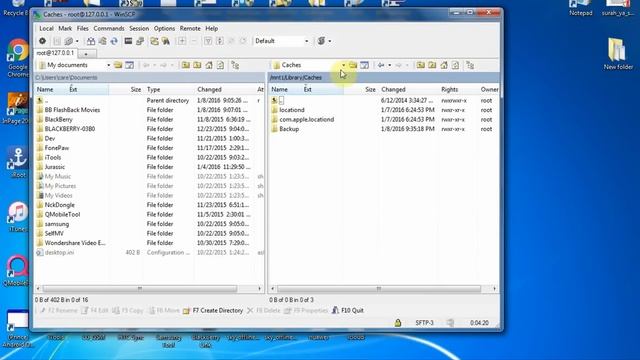Screen dimensions: 640x360
Task: Expand the Caches directory dropdown
Action: pyautogui.click(x=343, y=65)
